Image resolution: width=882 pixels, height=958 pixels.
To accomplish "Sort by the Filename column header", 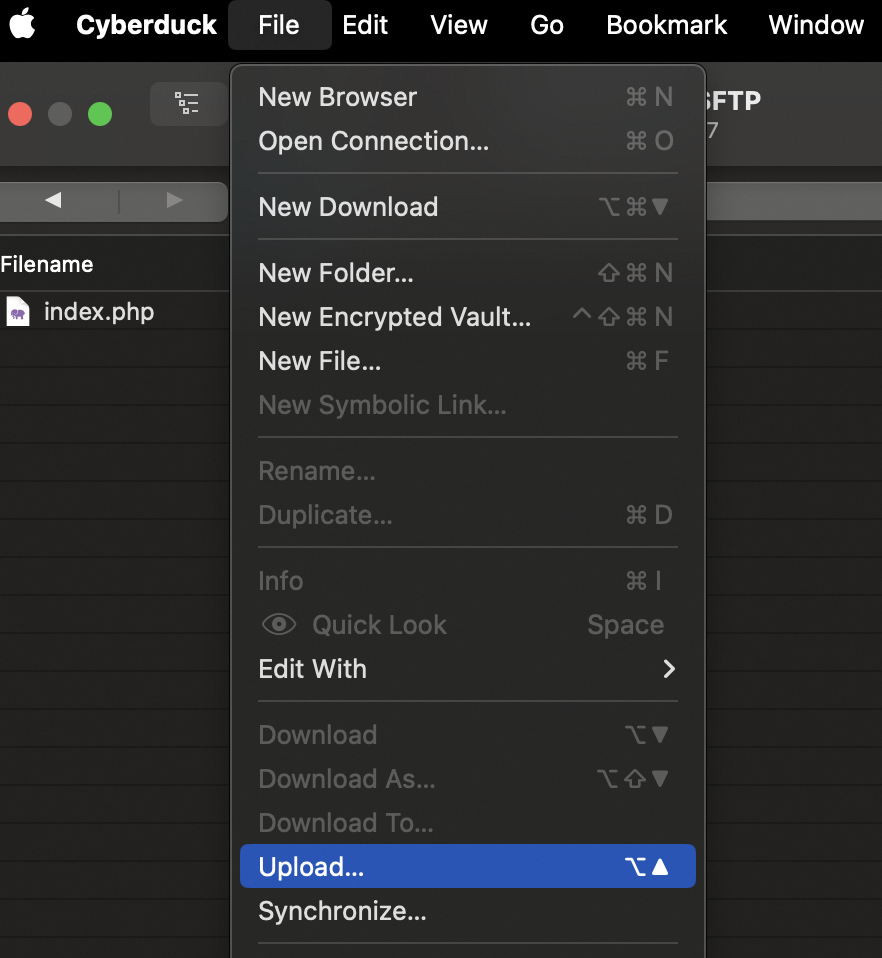I will [x=47, y=265].
